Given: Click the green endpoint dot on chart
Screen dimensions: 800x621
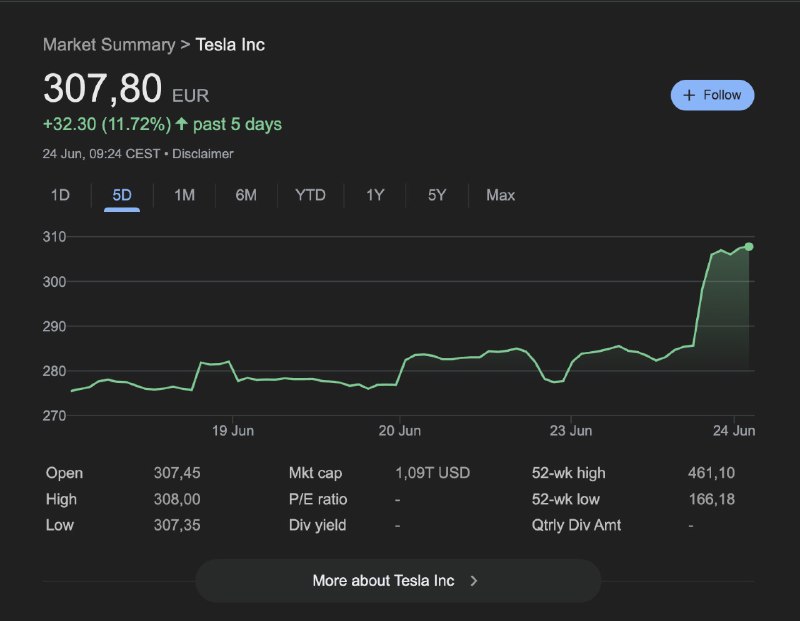Looking at the screenshot, I should 748,247.
